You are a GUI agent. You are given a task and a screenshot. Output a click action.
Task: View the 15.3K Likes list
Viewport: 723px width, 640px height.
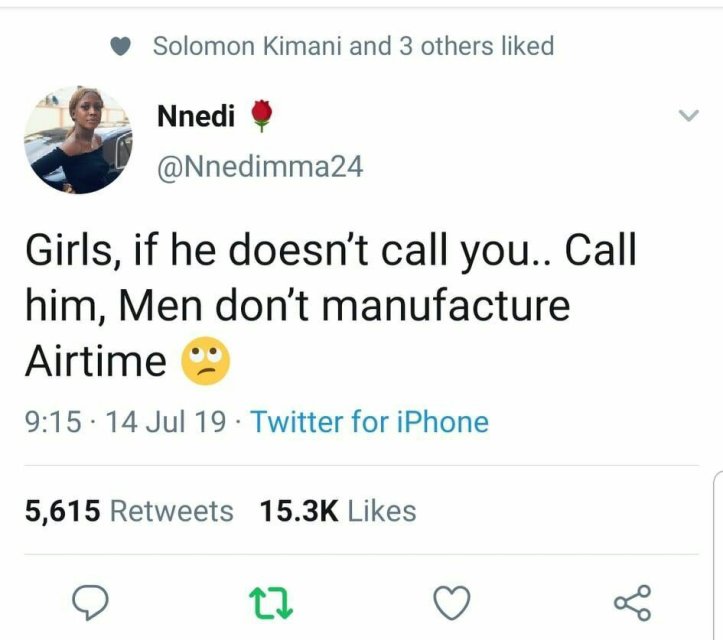337,511
